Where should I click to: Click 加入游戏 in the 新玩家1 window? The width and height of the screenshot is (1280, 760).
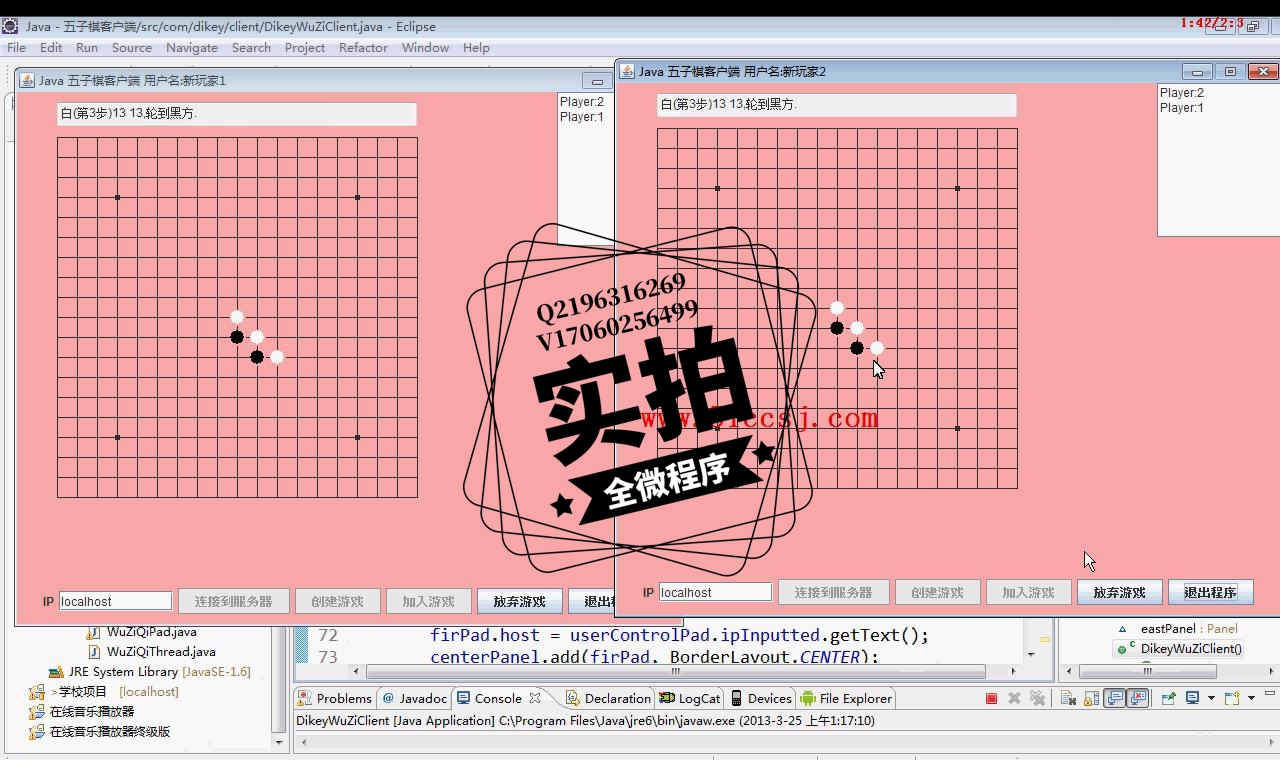tap(428, 601)
